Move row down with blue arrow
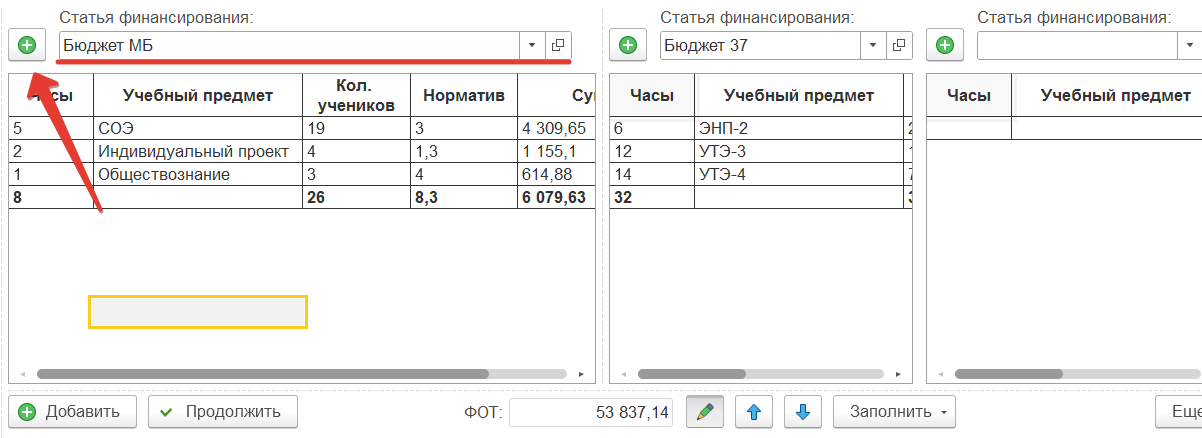 (x=802, y=411)
